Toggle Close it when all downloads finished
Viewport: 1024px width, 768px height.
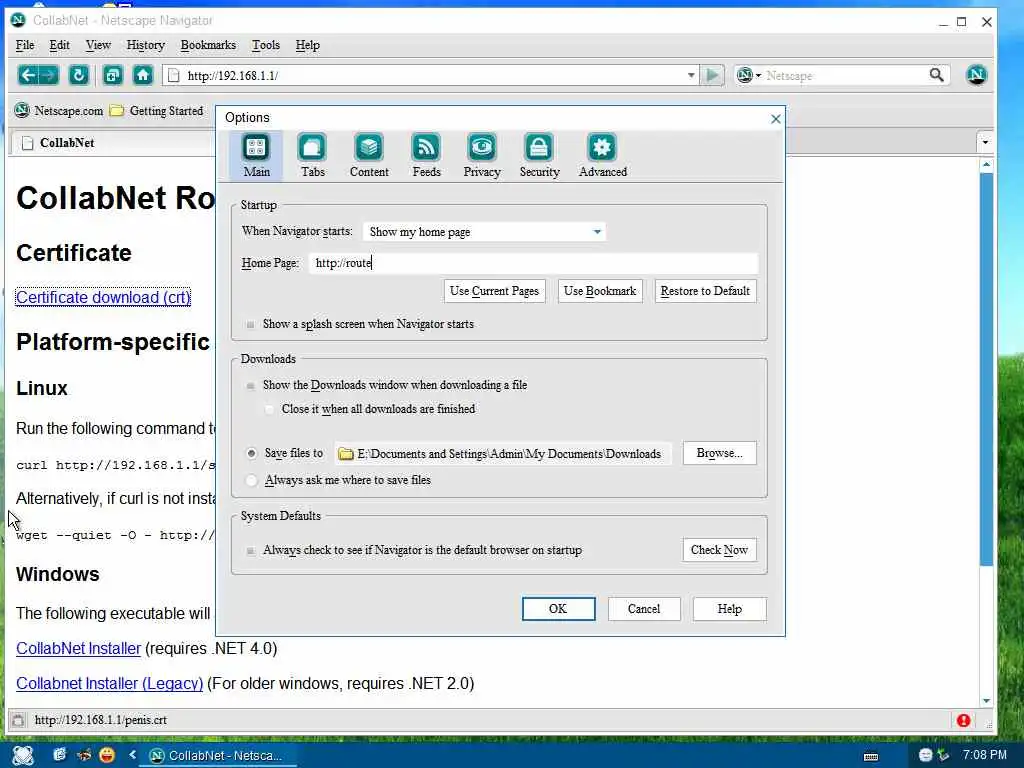click(269, 409)
